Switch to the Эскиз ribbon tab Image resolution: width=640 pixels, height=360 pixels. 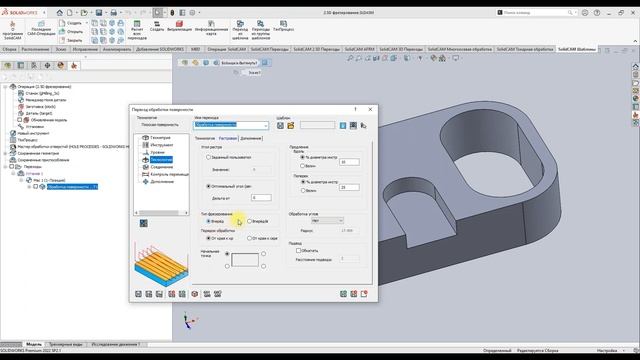tap(61, 49)
